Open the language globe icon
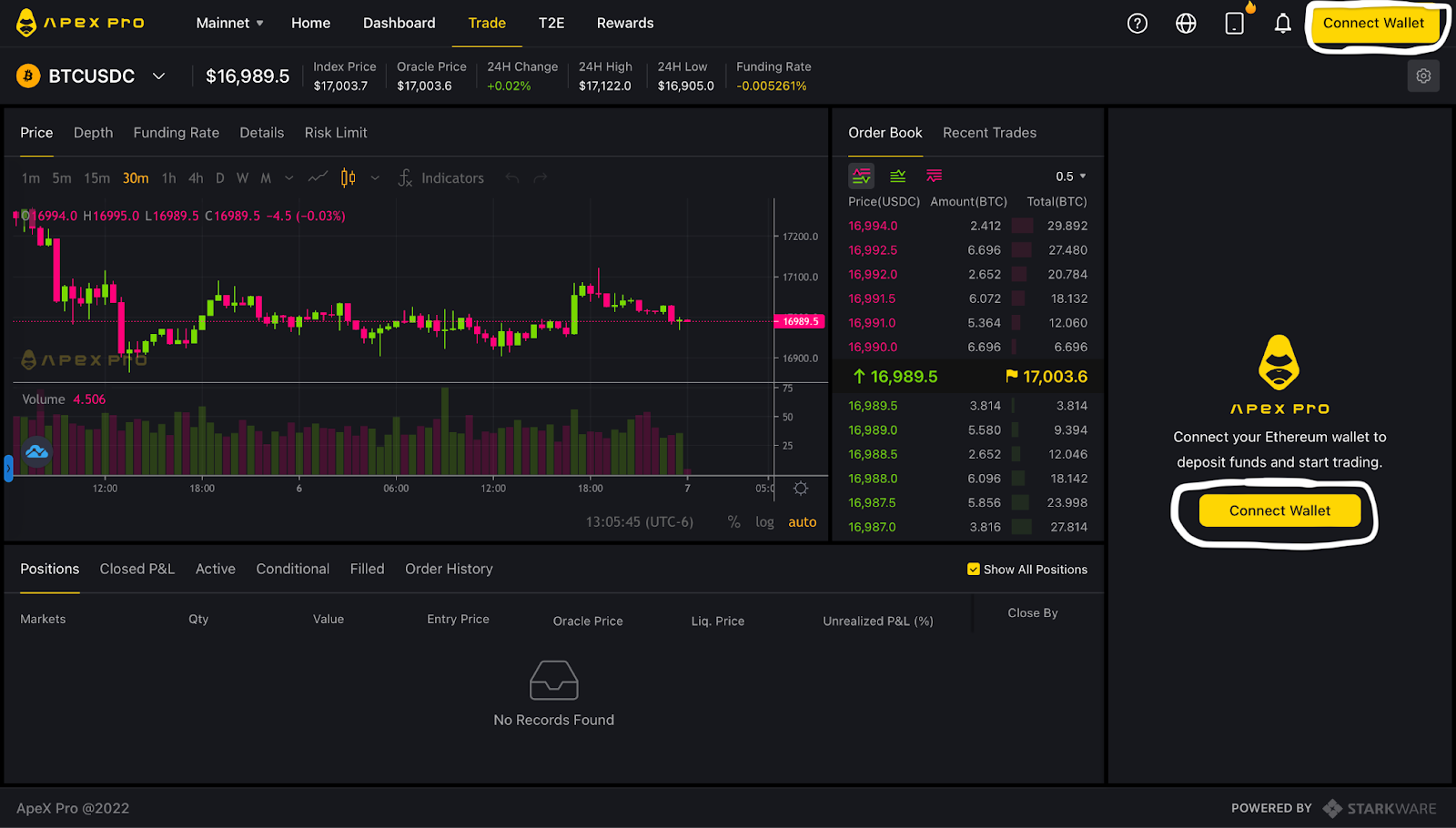Screen dimensions: 1456x828 pyautogui.click(x=1186, y=24)
